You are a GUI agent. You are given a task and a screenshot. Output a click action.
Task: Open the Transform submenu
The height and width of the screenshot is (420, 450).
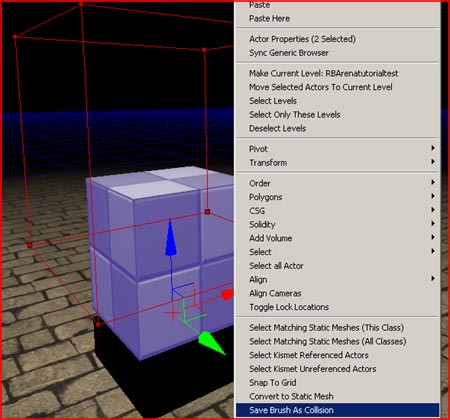pyautogui.click(x=337, y=163)
